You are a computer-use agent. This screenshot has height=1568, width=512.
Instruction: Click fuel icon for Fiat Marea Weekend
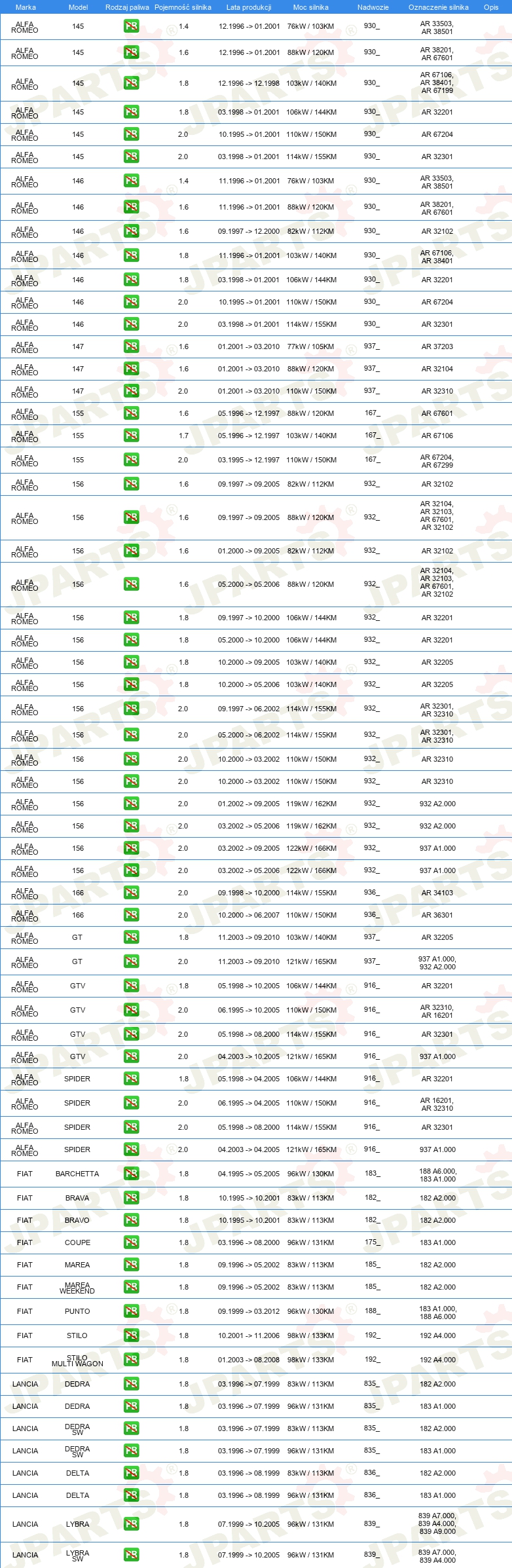[131, 1287]
